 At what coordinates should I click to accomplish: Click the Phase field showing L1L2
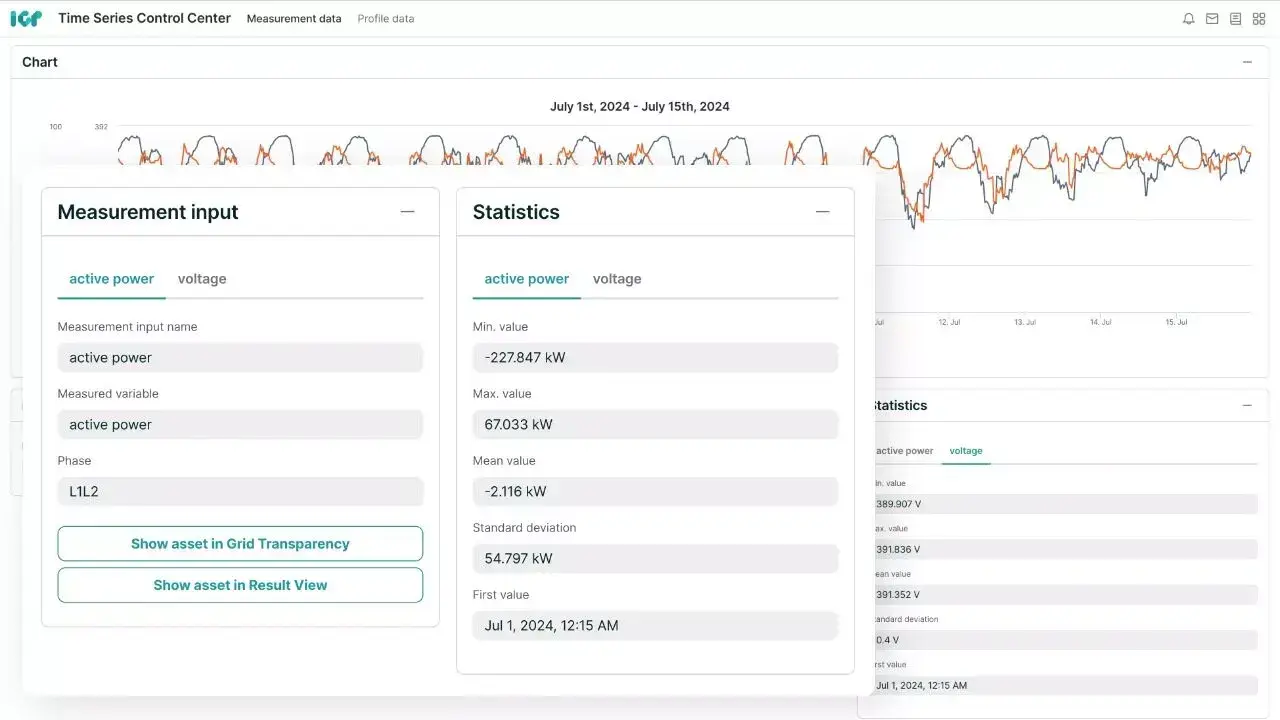(240, 492)
